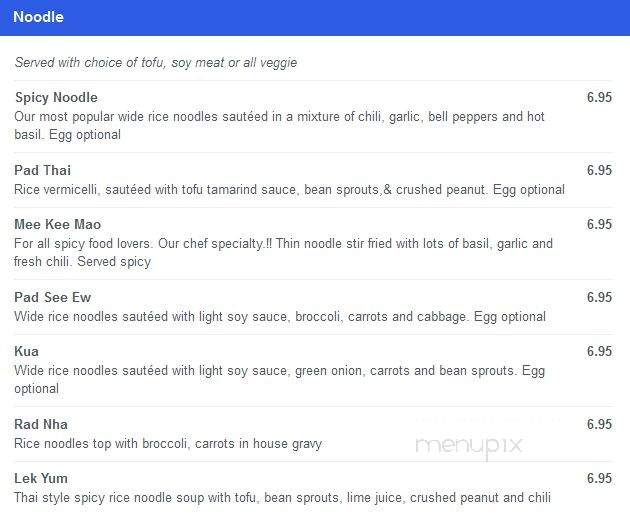Open the Mee Kee Mao entry
630x514 pixels.
pyautogui.click(x=57, y=224)
